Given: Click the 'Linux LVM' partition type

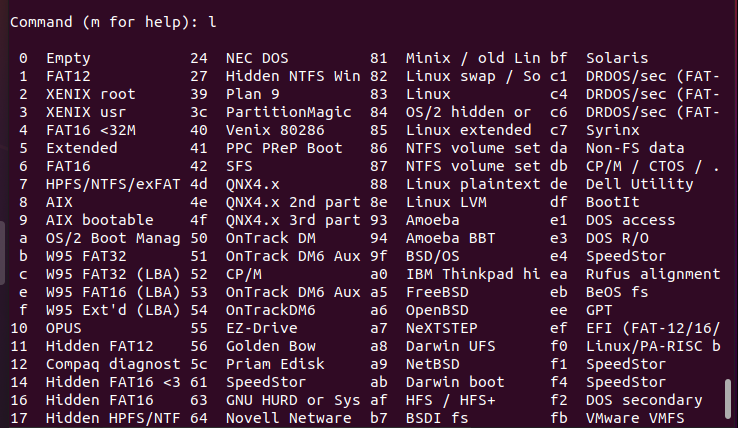Looking at the screenshot, I should 446,202.
